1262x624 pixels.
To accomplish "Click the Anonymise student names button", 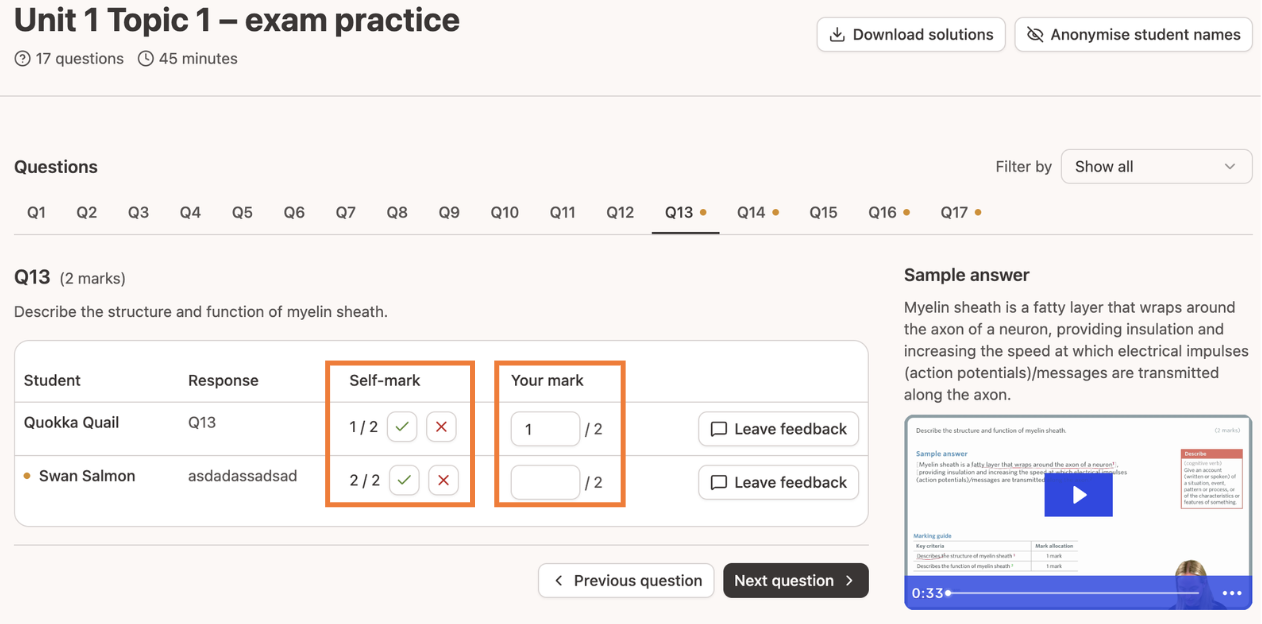I will pyautogui.click(x=1133, y=34).
